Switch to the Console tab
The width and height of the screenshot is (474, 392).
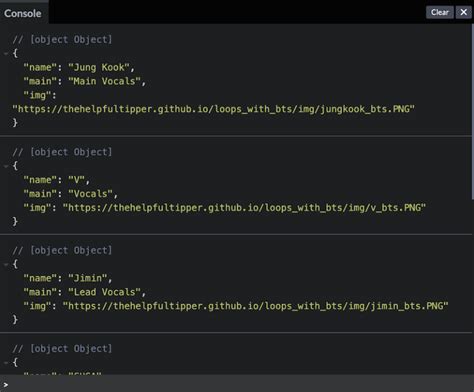[23, 13]
